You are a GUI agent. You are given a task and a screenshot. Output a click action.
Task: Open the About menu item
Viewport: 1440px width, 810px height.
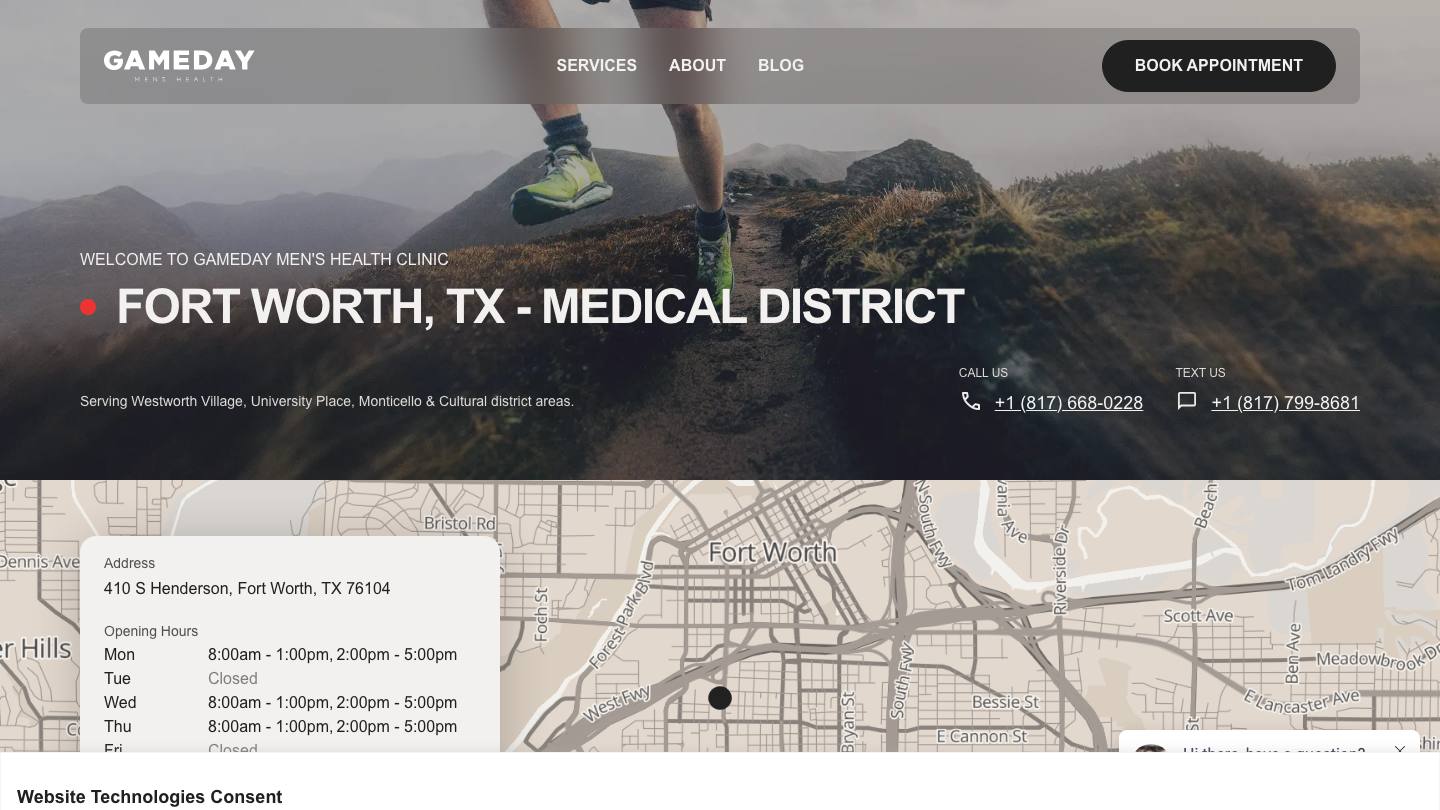(697, 65)
